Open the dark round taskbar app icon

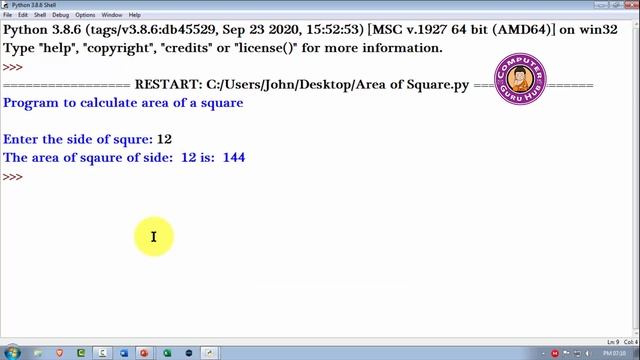189,353
